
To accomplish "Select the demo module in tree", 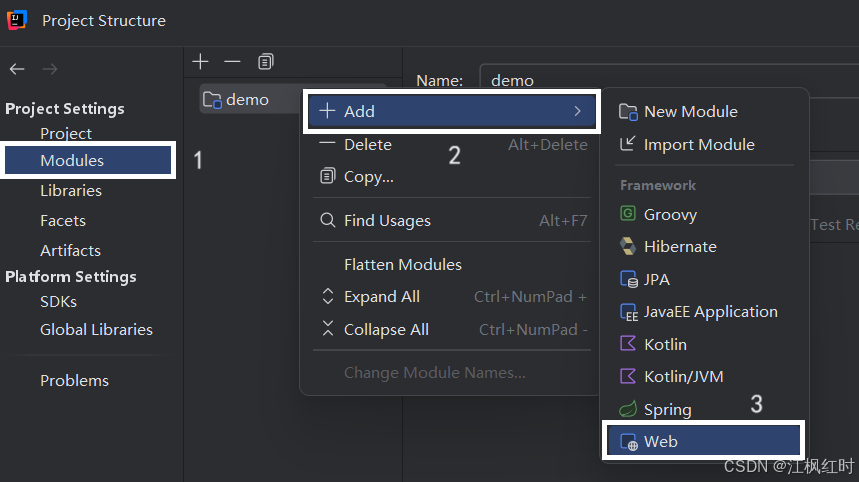I will [x=249, y=100].
